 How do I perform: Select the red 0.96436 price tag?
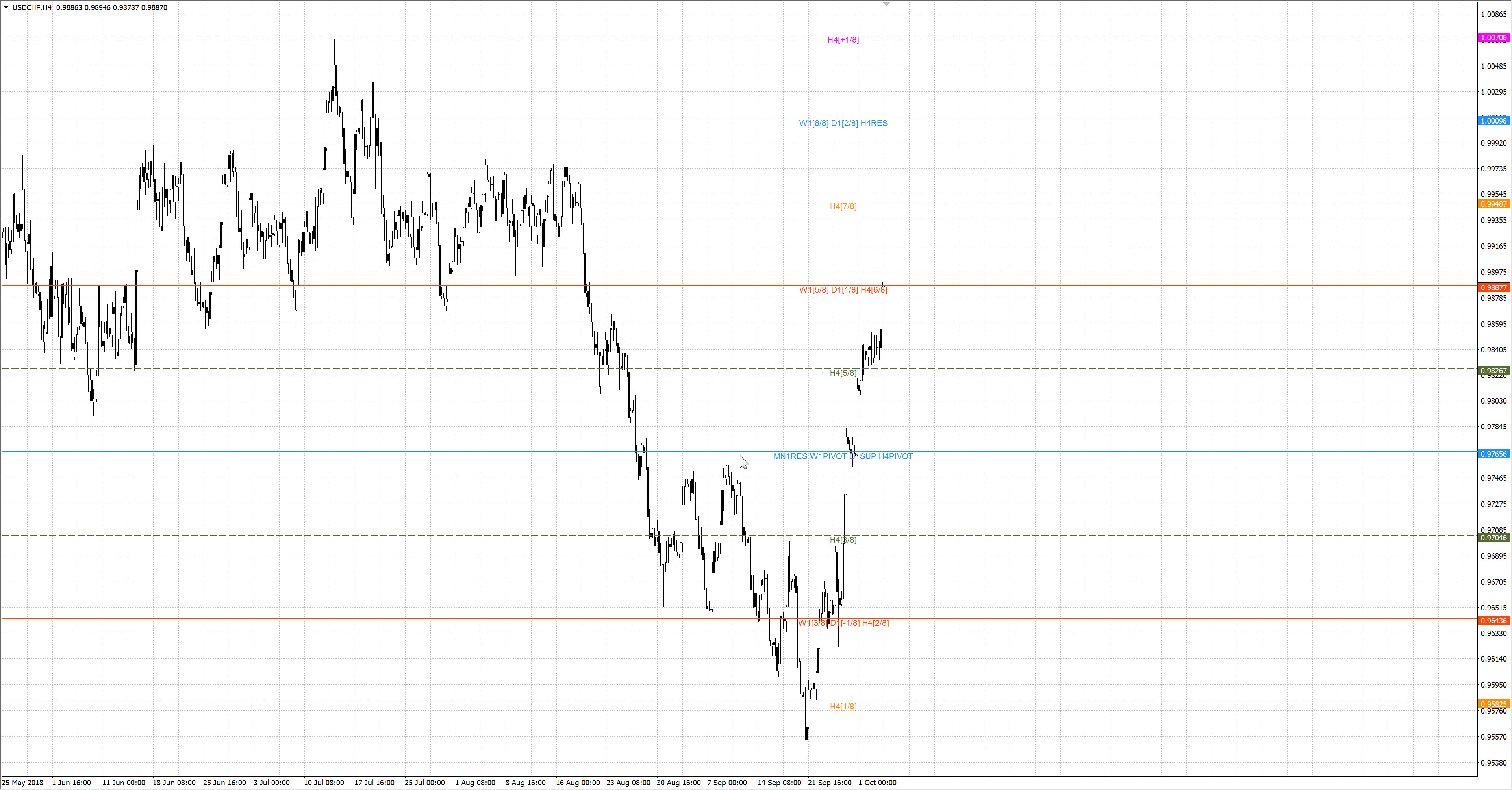[x=1493, y=621]
